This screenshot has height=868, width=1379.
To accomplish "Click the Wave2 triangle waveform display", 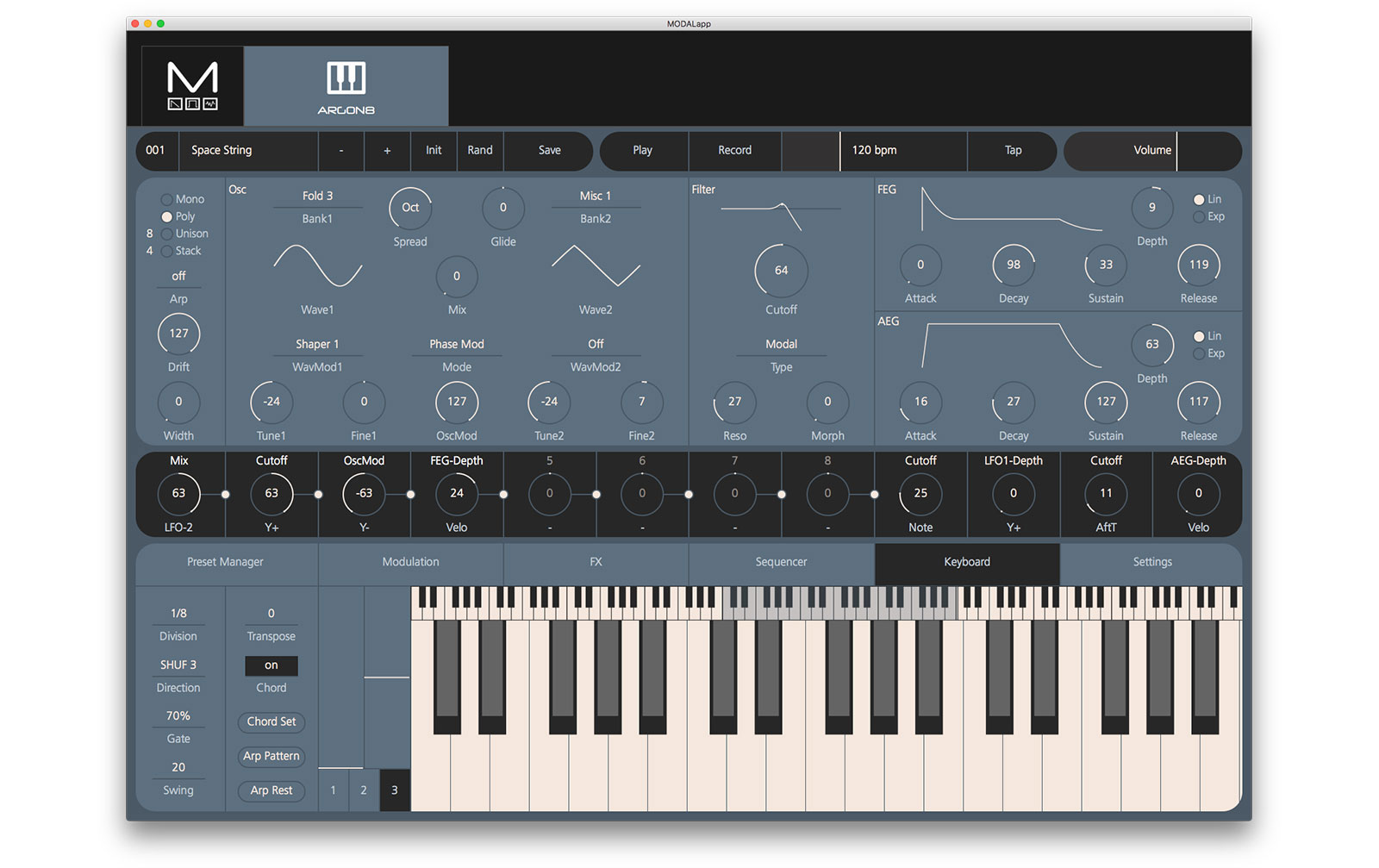I will coord(596,265).
